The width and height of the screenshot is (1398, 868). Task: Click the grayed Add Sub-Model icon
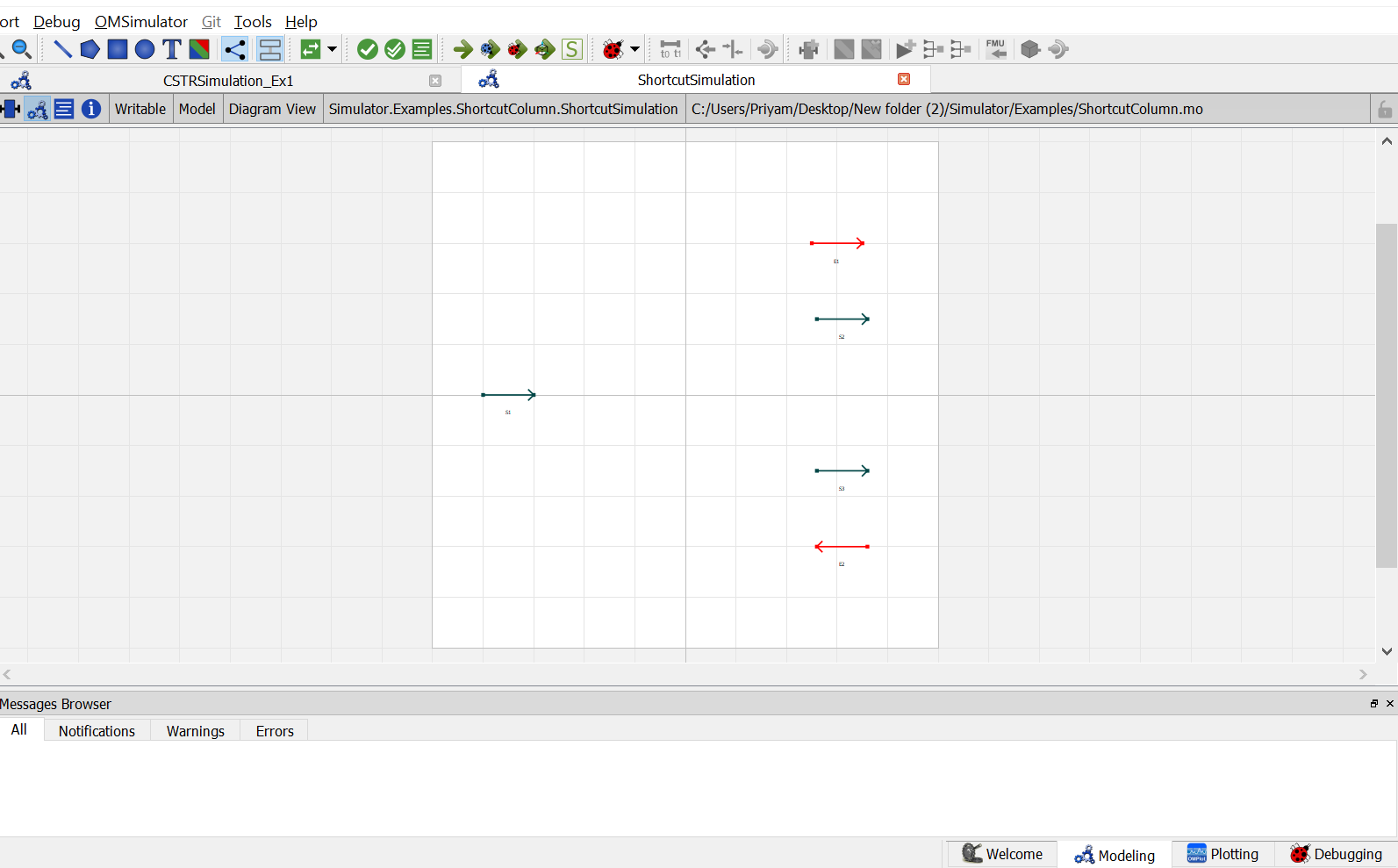coord(808,49)
